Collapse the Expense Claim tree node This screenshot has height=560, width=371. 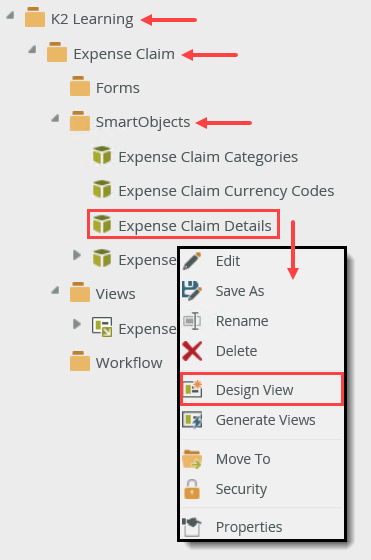point(32,49)
